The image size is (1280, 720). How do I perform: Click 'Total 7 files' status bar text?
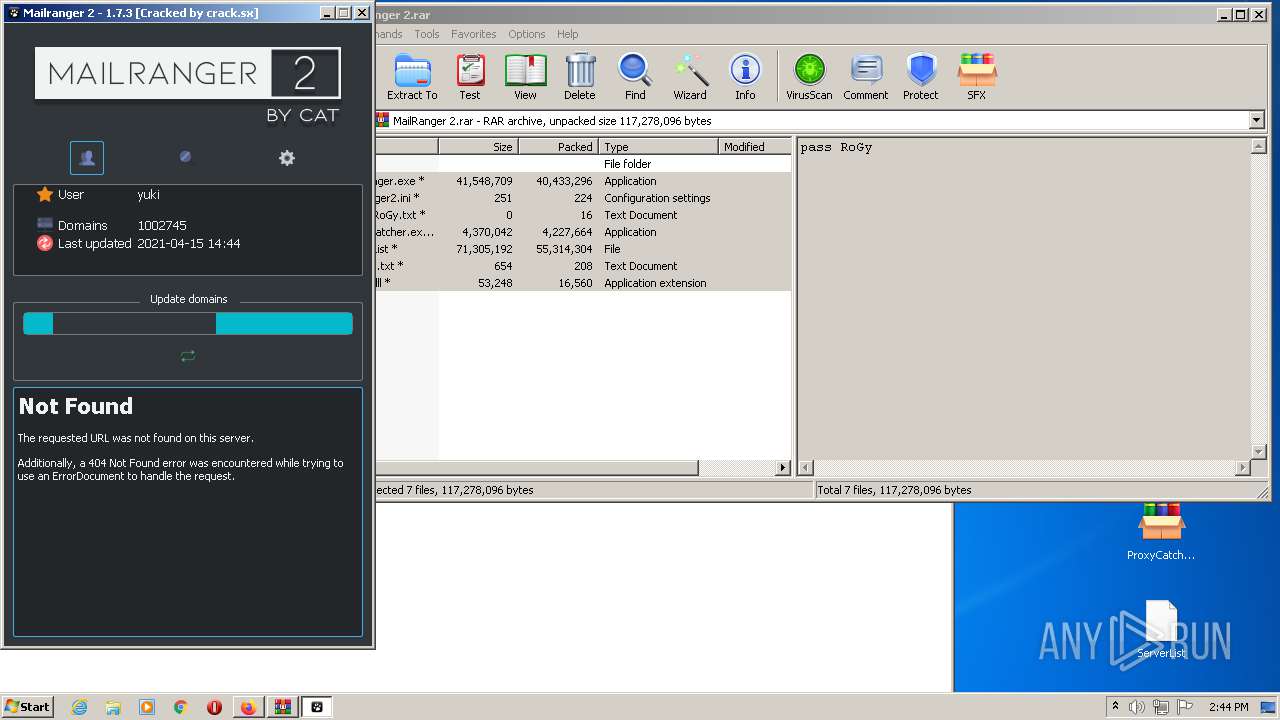pos(894,490)
